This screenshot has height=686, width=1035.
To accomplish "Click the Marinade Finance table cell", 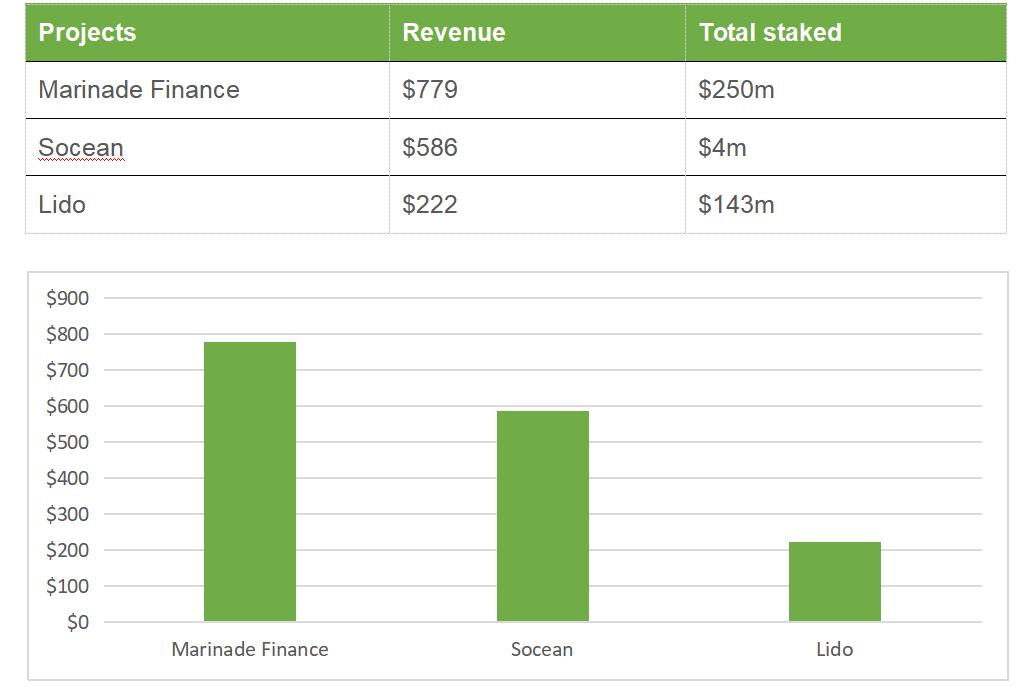I will coord(207,90).
